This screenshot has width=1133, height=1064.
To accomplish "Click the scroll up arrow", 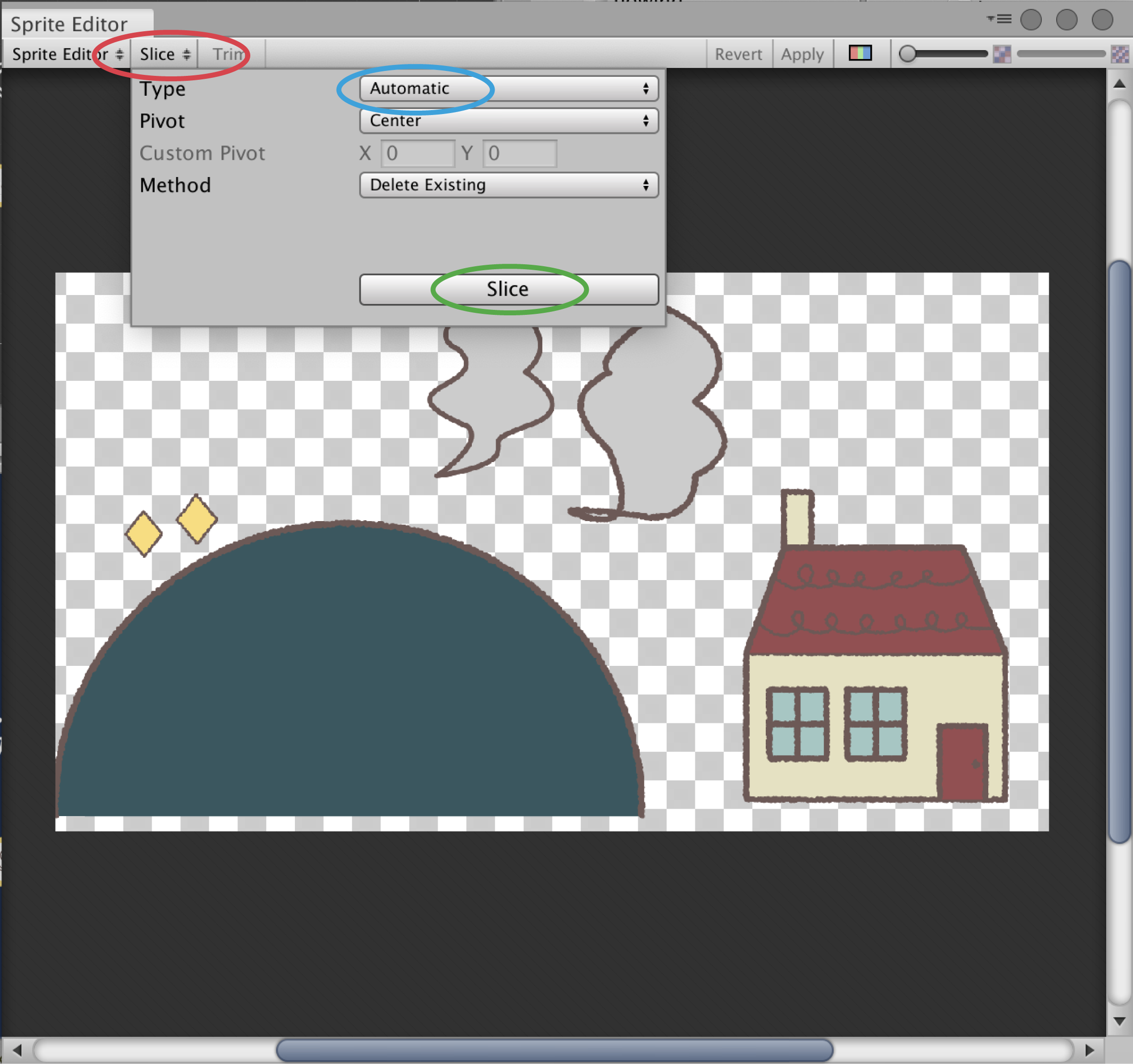I will [x=1119, y=84].
